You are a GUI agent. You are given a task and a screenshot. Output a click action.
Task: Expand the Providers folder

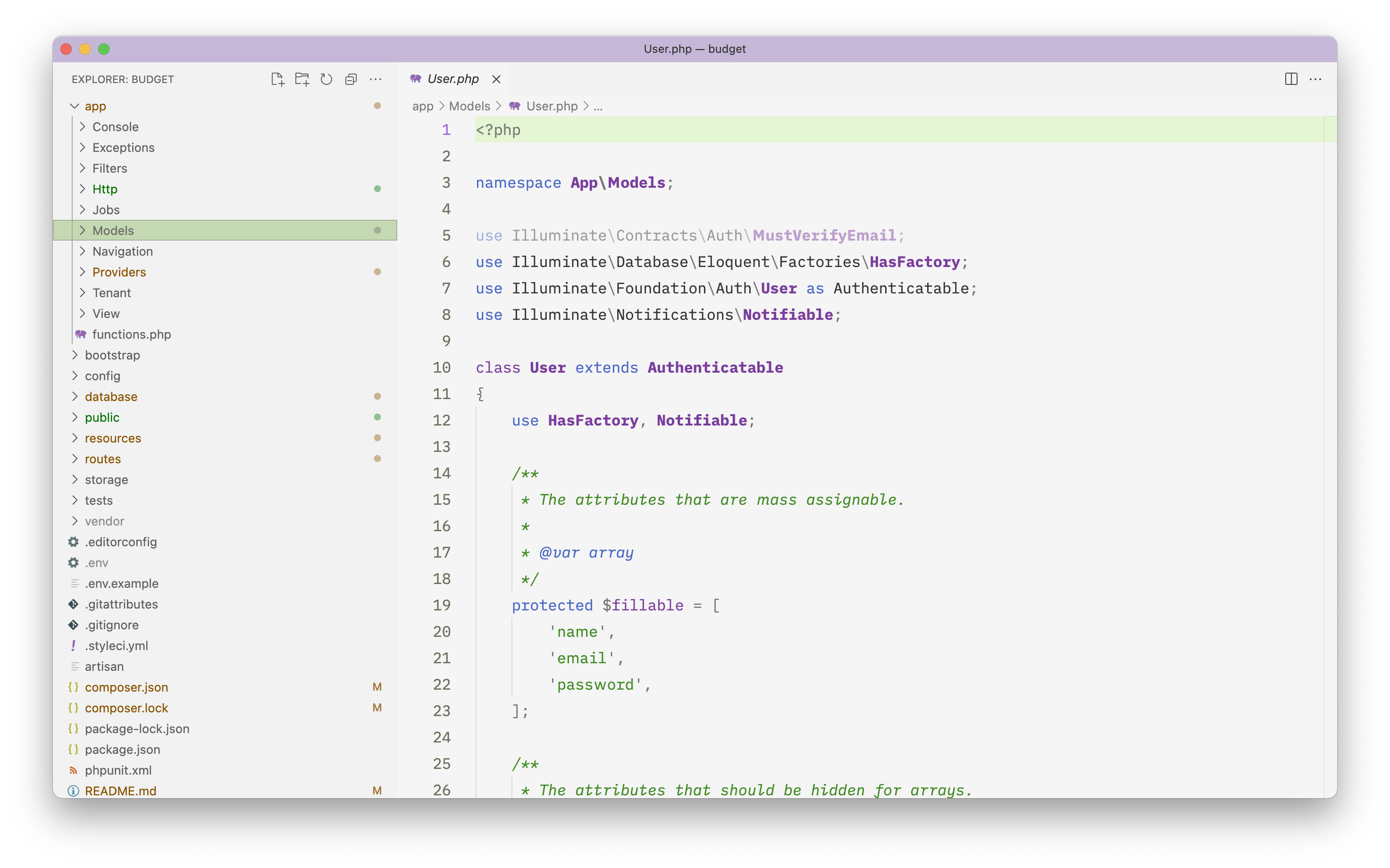coord(119,272)
